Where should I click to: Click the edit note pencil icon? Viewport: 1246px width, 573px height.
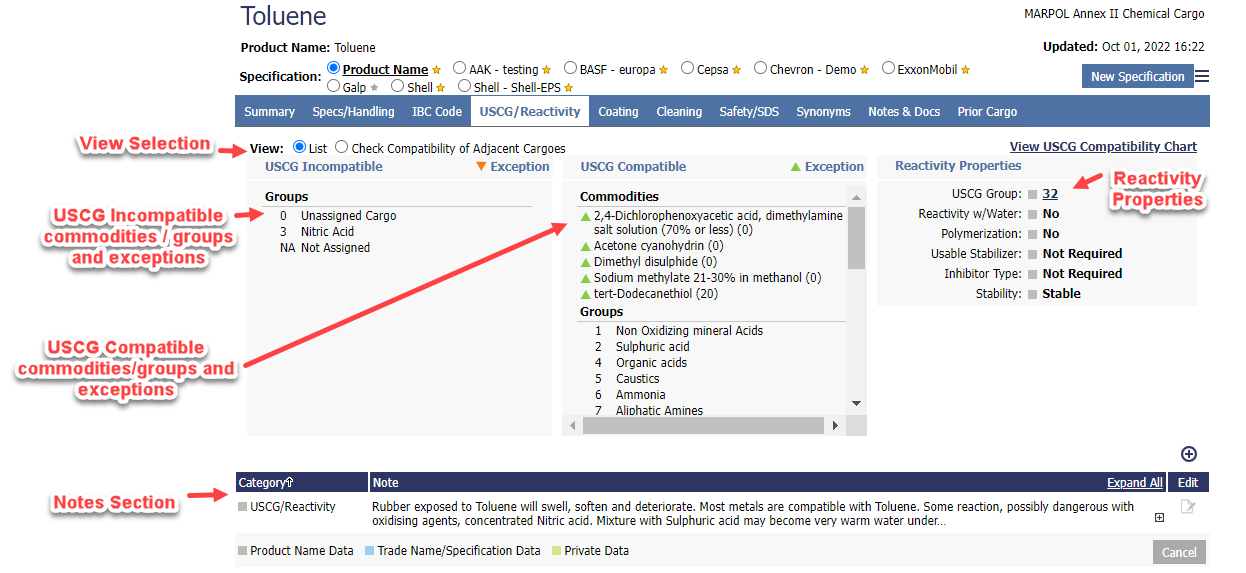1187,507
